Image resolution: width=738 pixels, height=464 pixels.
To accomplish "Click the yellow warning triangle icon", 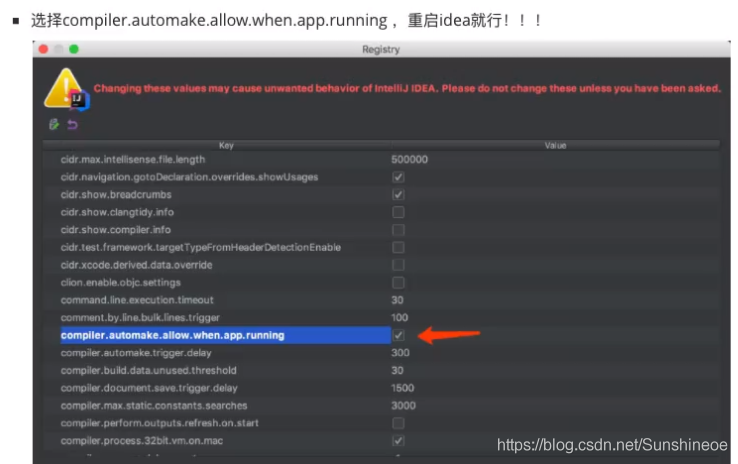I will point(62,88).
